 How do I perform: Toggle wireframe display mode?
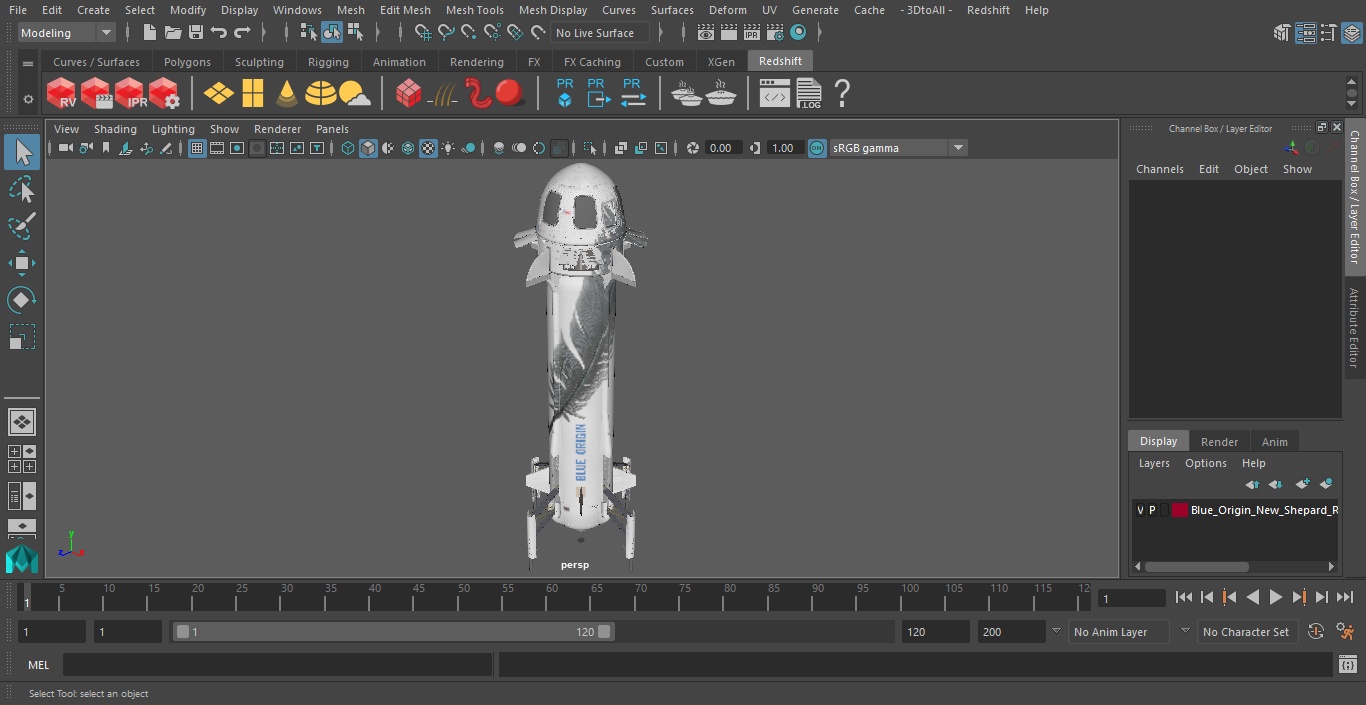(347, 148)
